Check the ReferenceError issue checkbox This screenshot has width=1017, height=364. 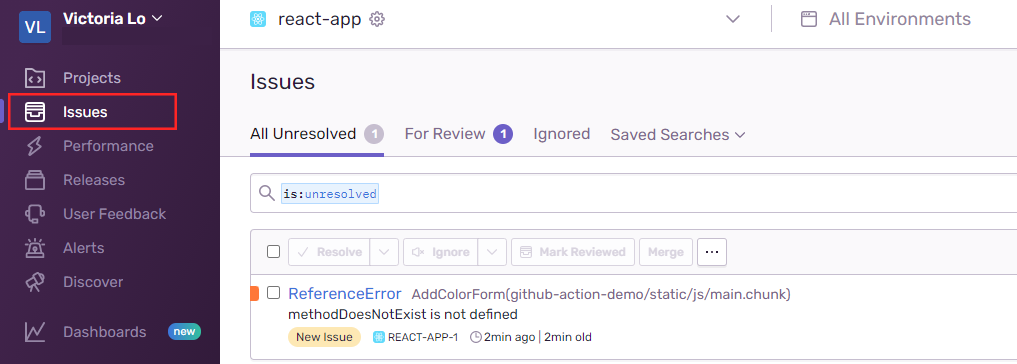[274, 293]
